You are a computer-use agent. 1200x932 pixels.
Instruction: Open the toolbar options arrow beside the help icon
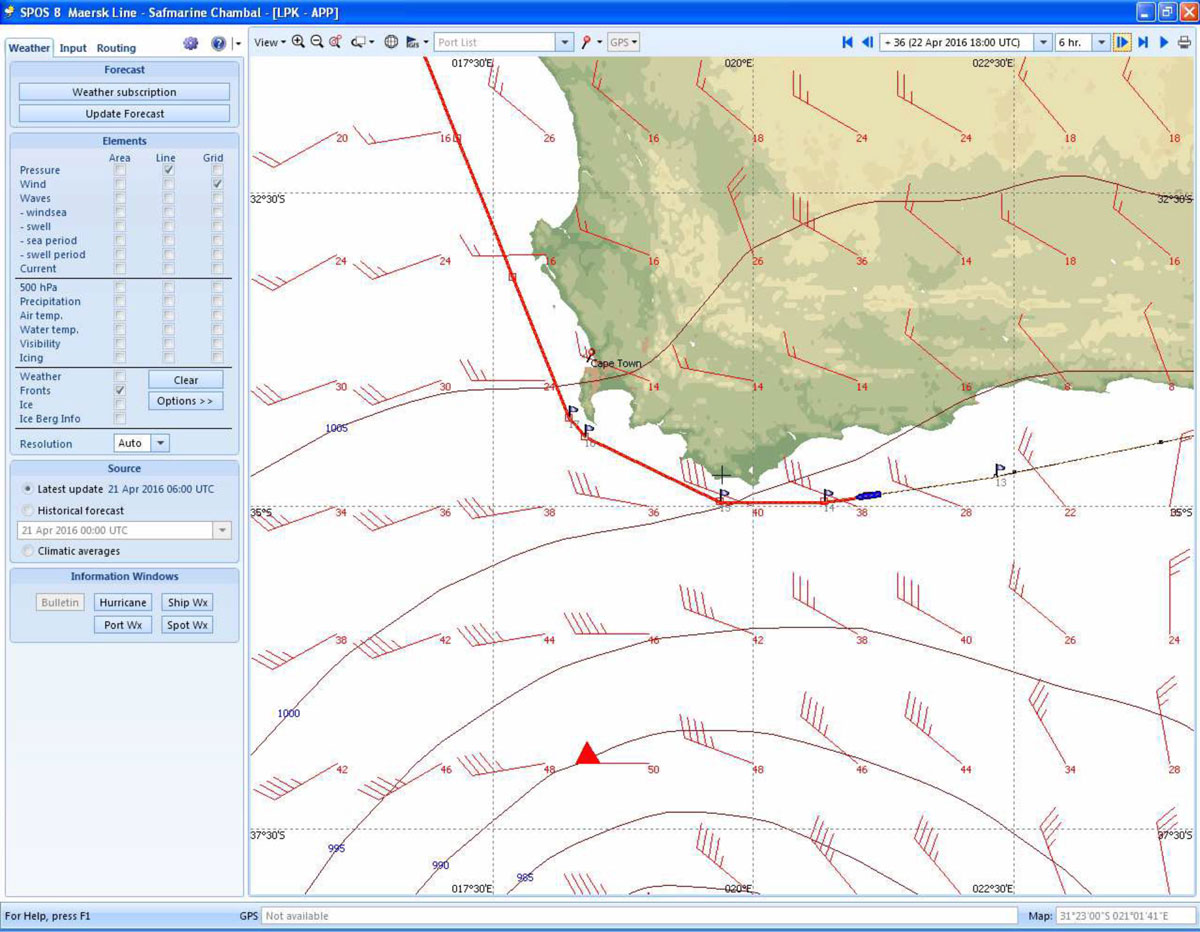[236, 44]
